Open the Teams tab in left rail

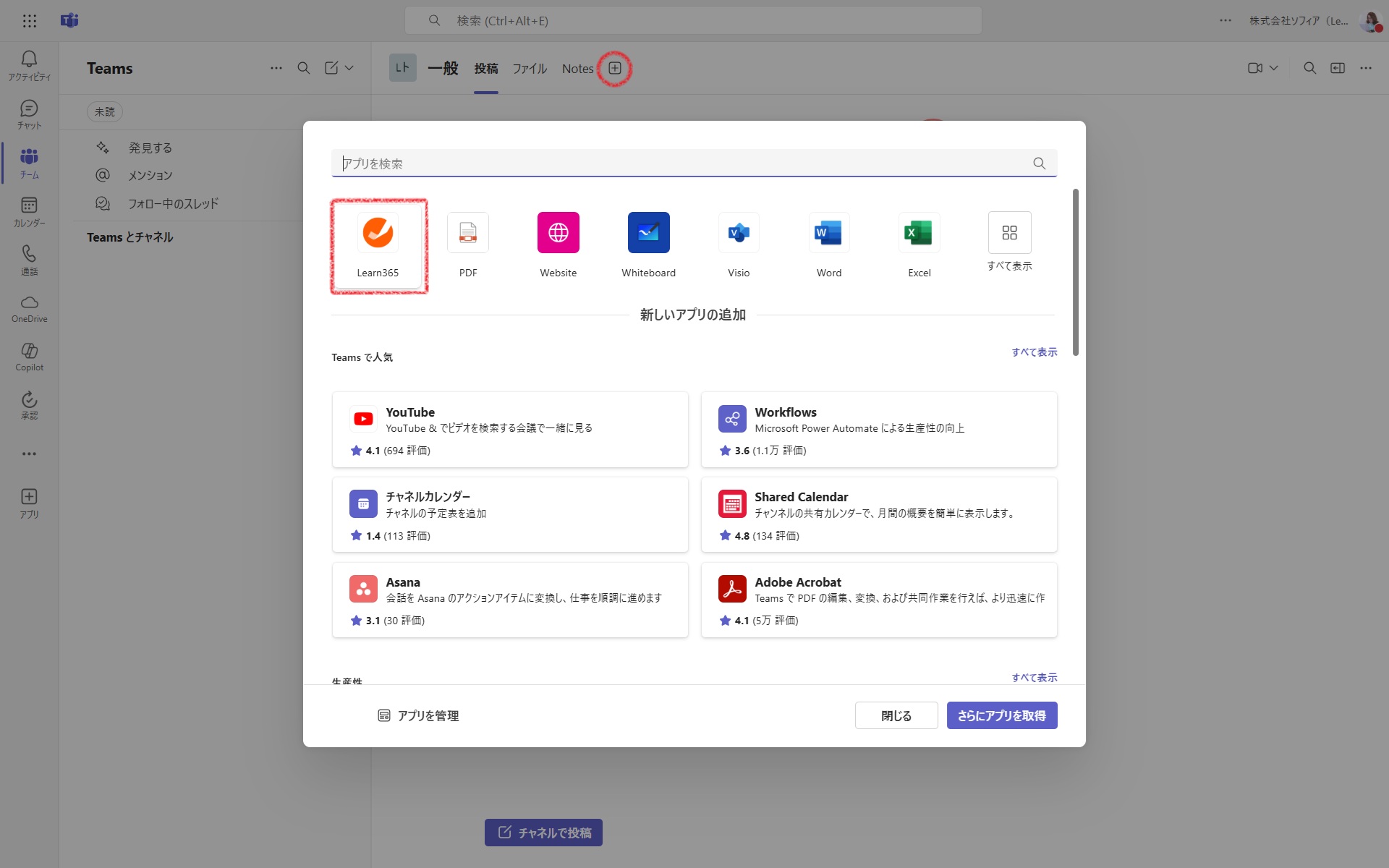29,163
